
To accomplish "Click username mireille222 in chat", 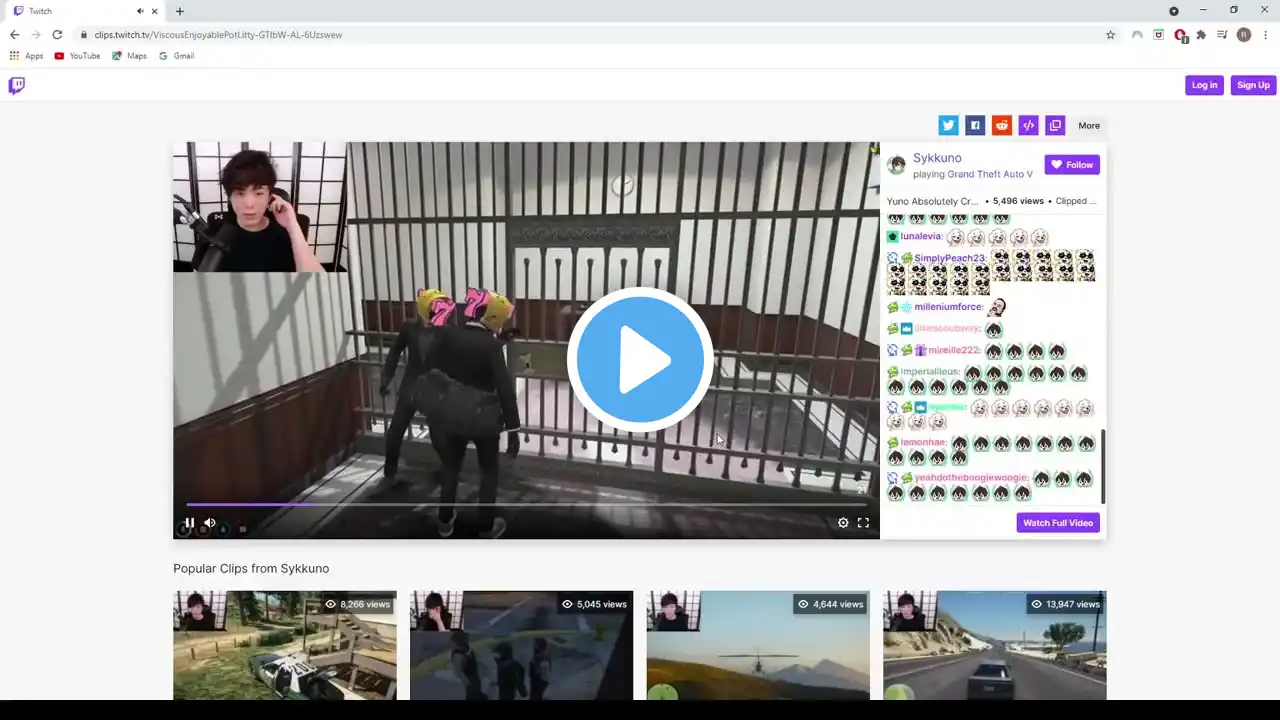I will (x=954, y=351).
